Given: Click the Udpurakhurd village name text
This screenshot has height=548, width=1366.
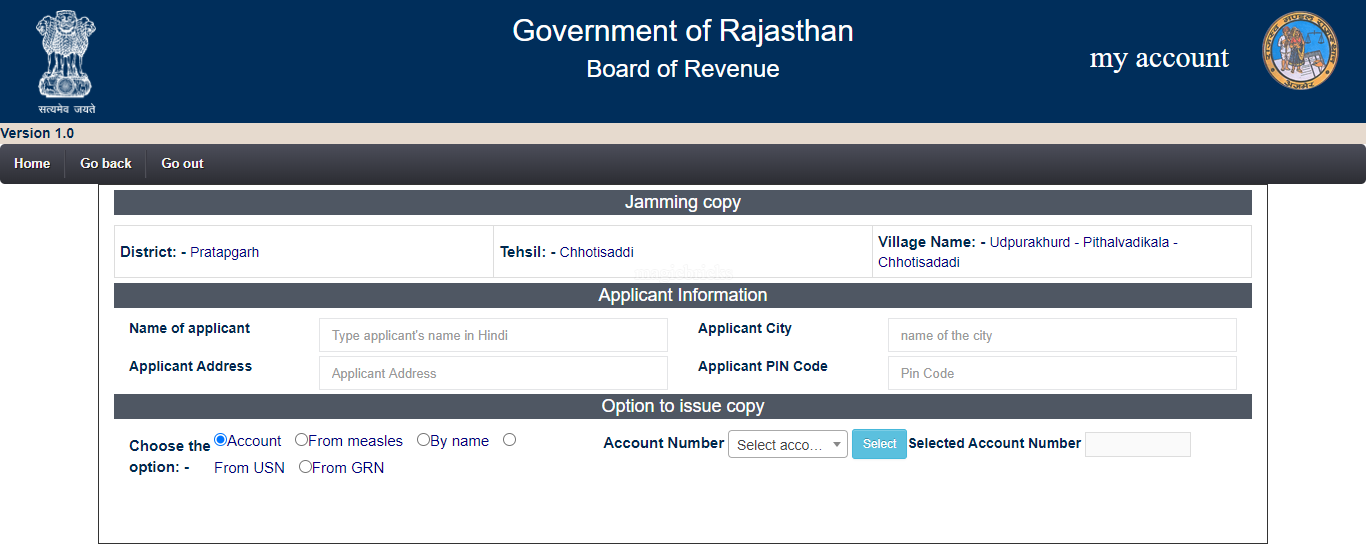Looking at the screenshot, I should pyautogui.click(x=1029, y=242).
